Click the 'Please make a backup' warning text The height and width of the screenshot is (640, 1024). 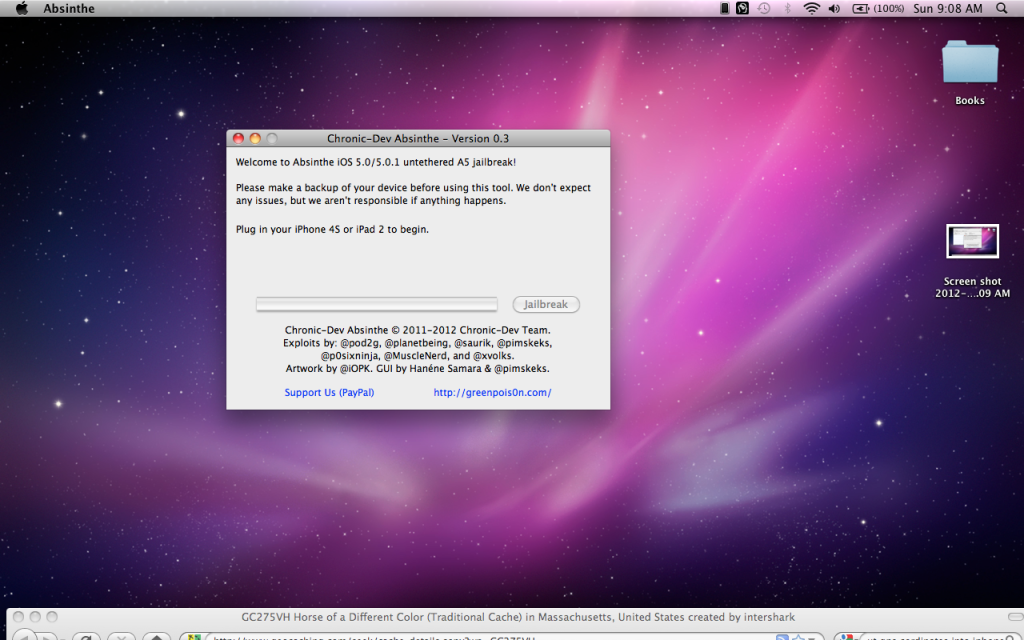point(413,194)
